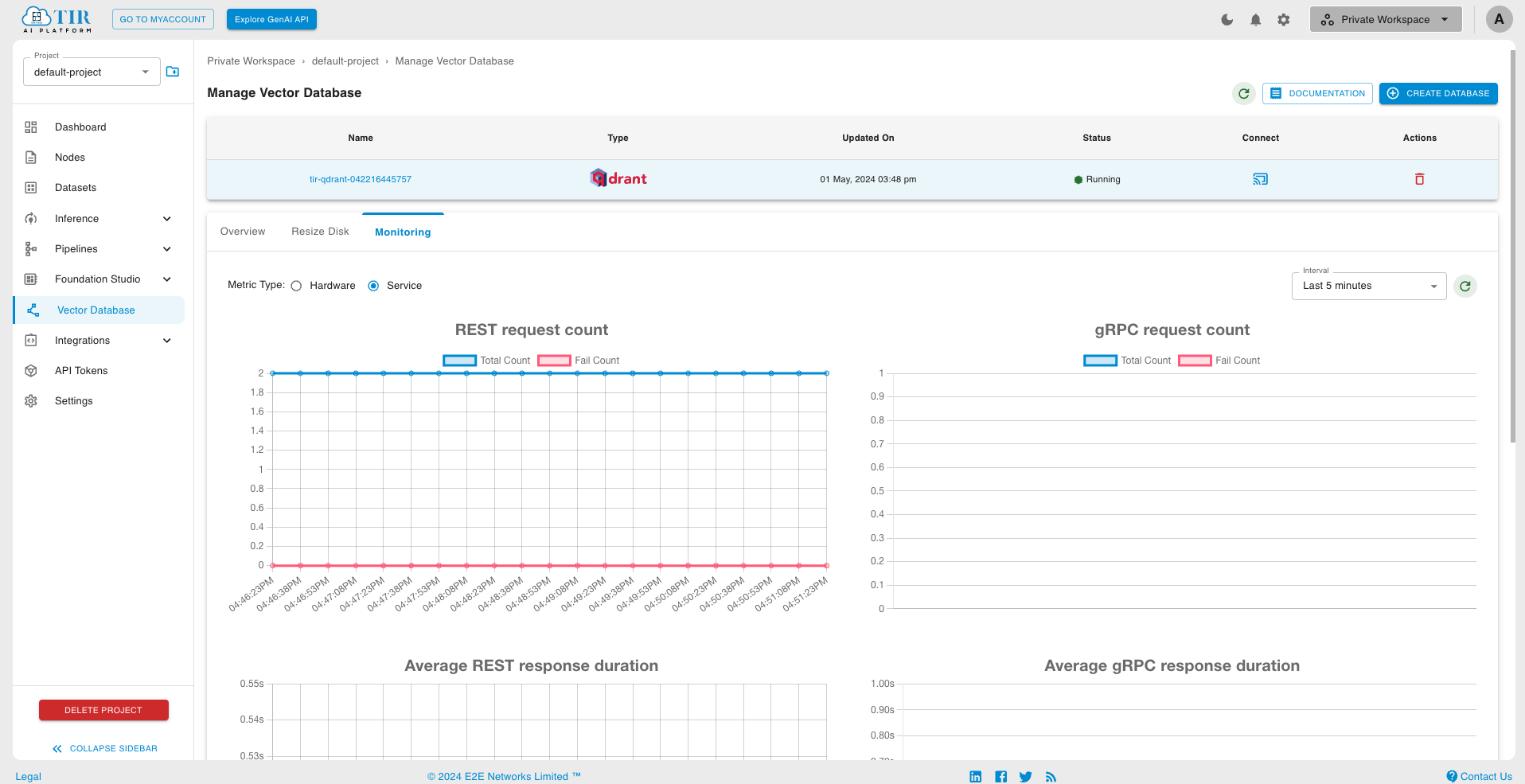Click the create project folder icon

coord(173,72)
